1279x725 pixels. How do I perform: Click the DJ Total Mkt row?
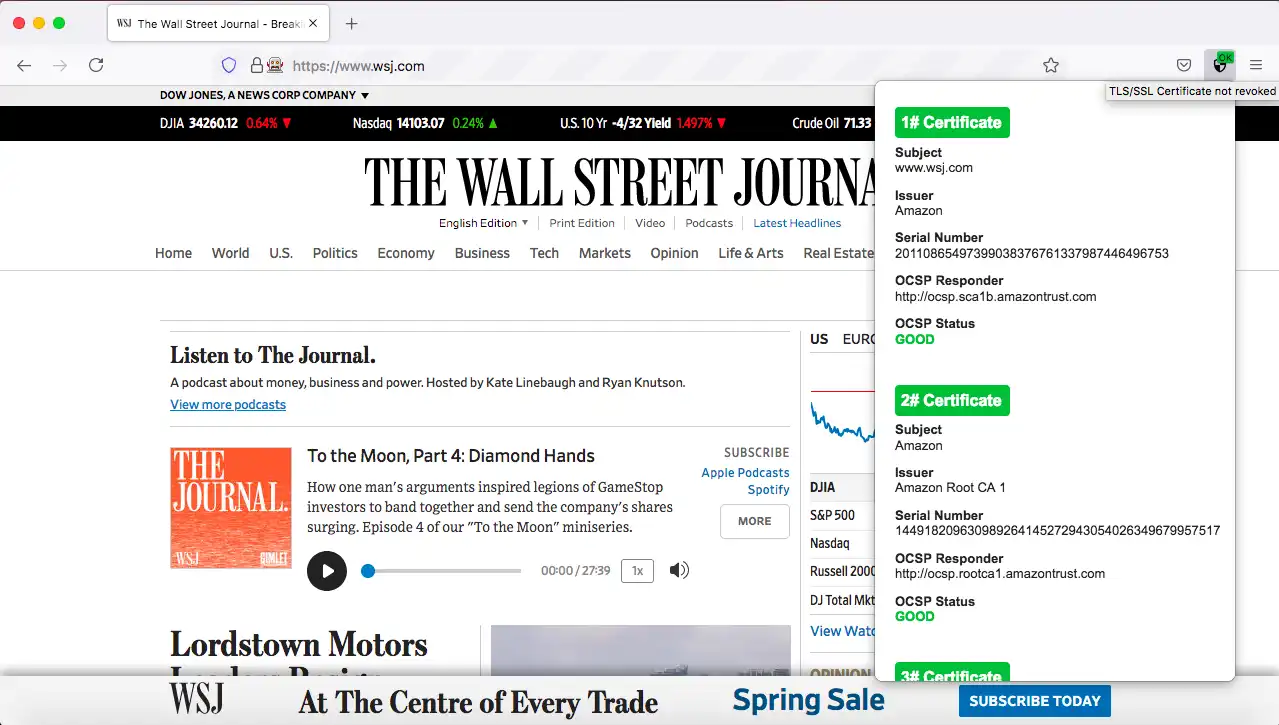842,600
